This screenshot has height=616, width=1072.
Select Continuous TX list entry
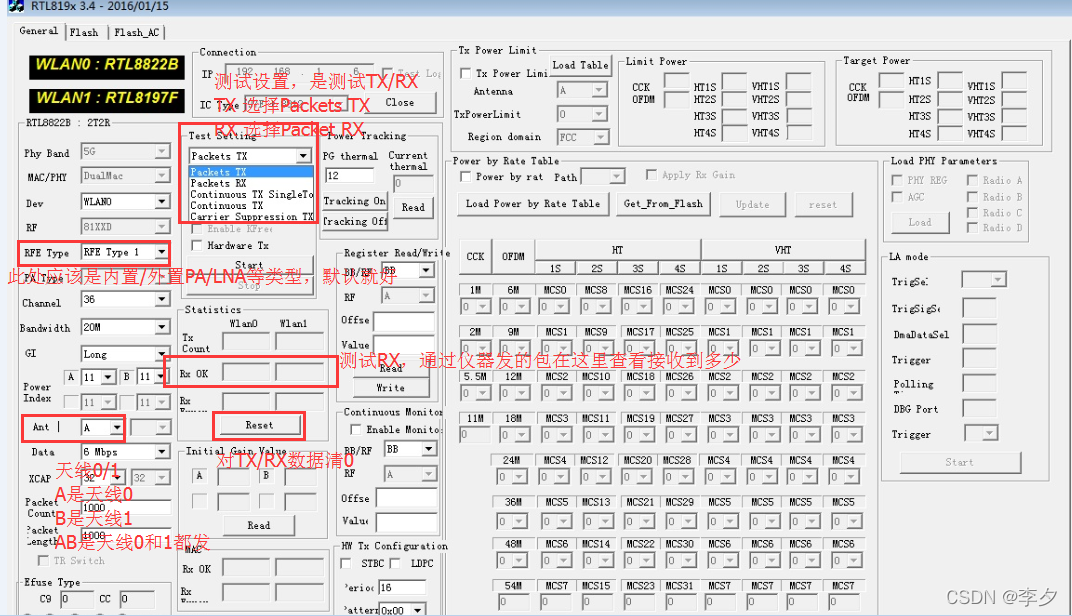[251, 205]
